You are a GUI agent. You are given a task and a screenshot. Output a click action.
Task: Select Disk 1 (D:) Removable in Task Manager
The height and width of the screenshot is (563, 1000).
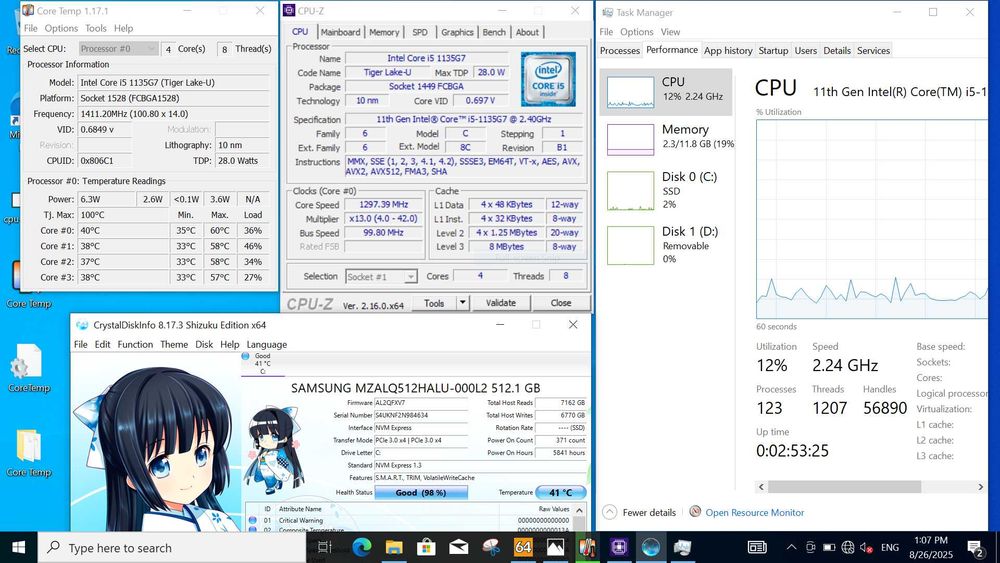coord(667,245)
